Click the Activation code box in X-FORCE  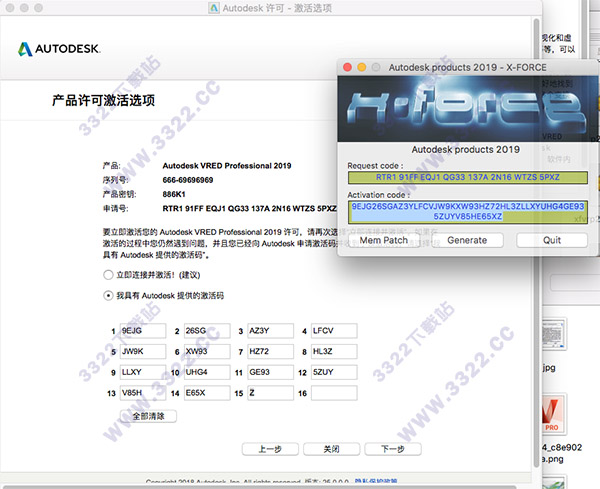(468, 212)
